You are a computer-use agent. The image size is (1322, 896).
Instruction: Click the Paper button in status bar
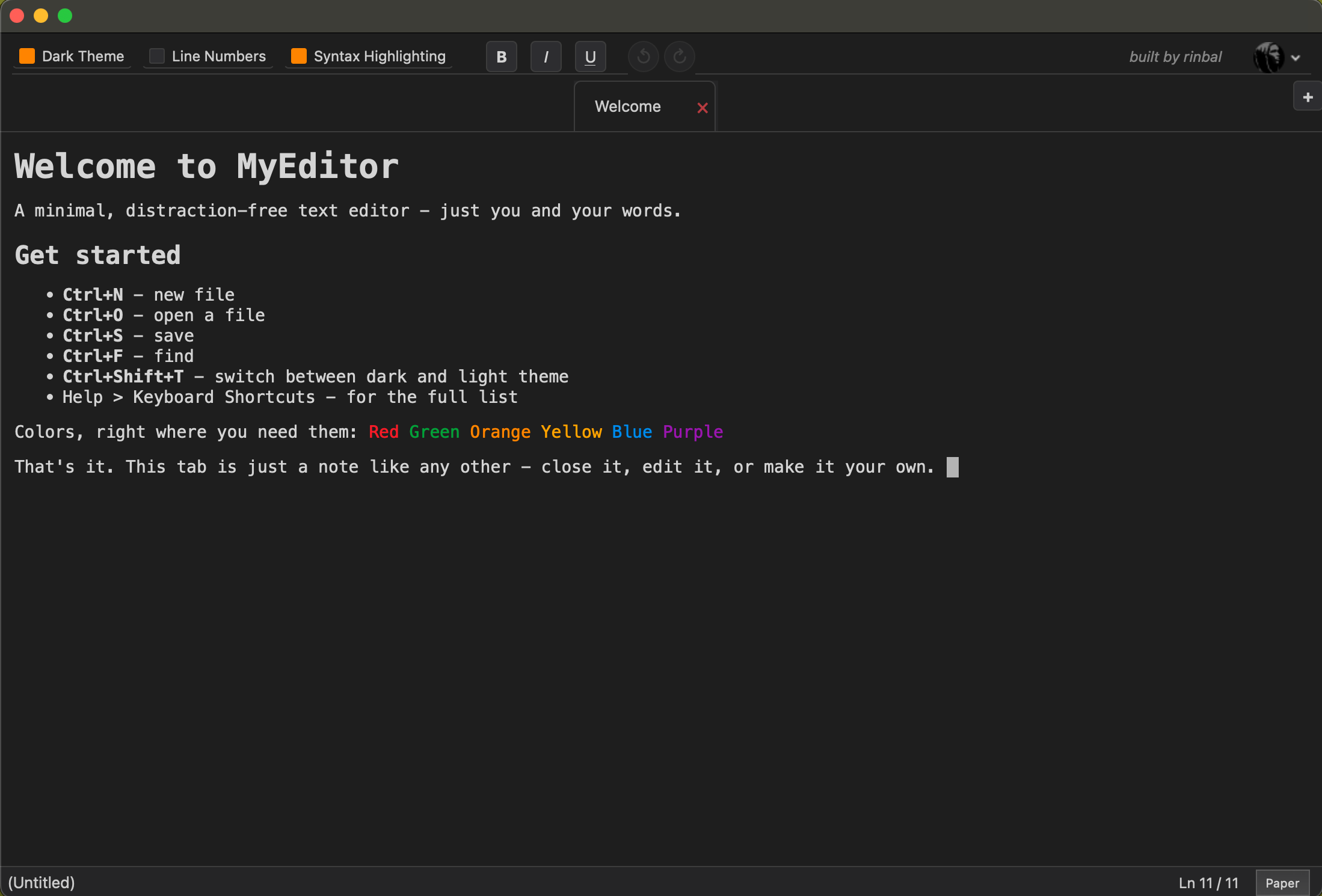pyautogui.click(x=1282, y=883)
